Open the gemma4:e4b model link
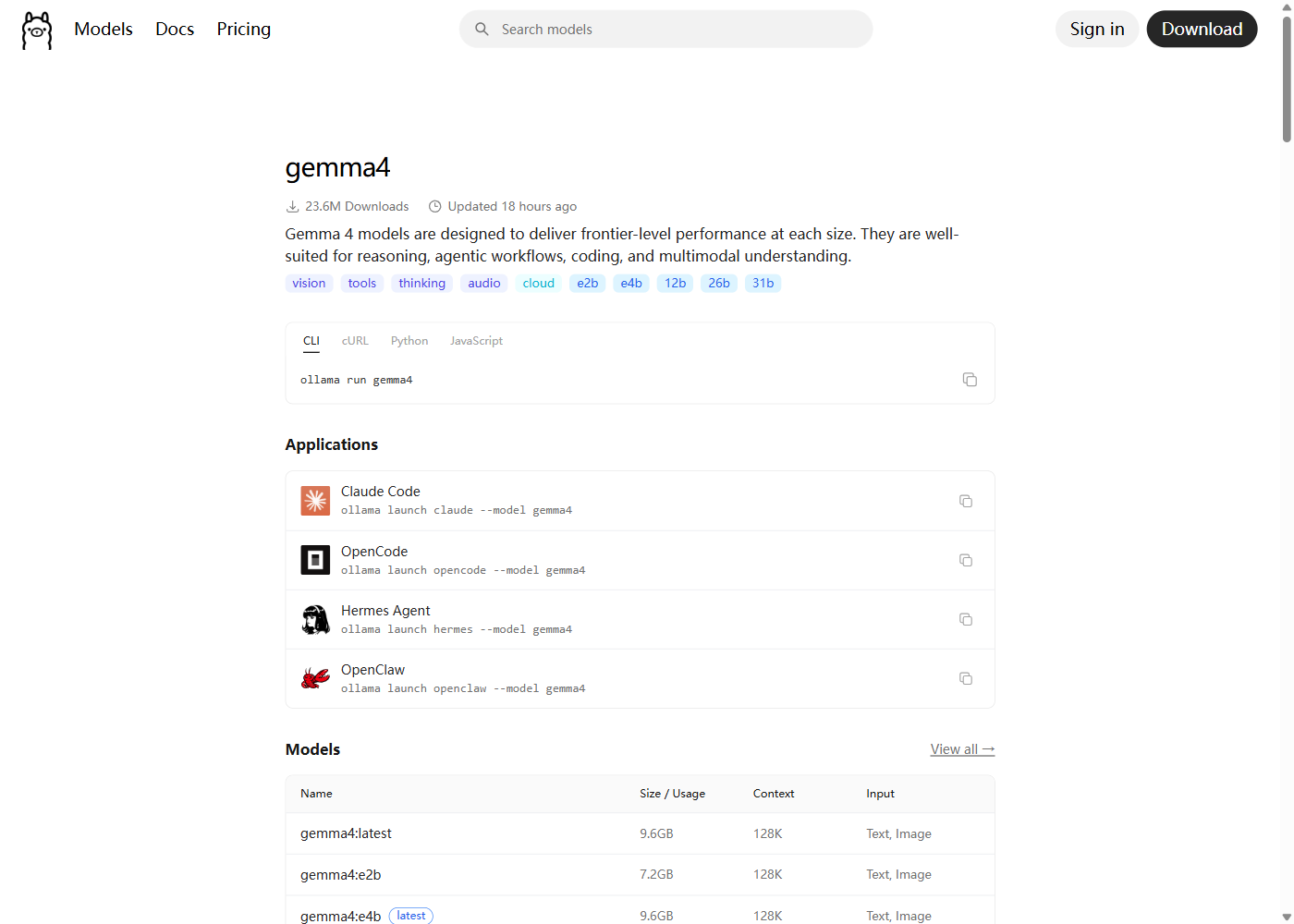The height and width of the screenshot is (924, 1294). click(x=340, y=916)
